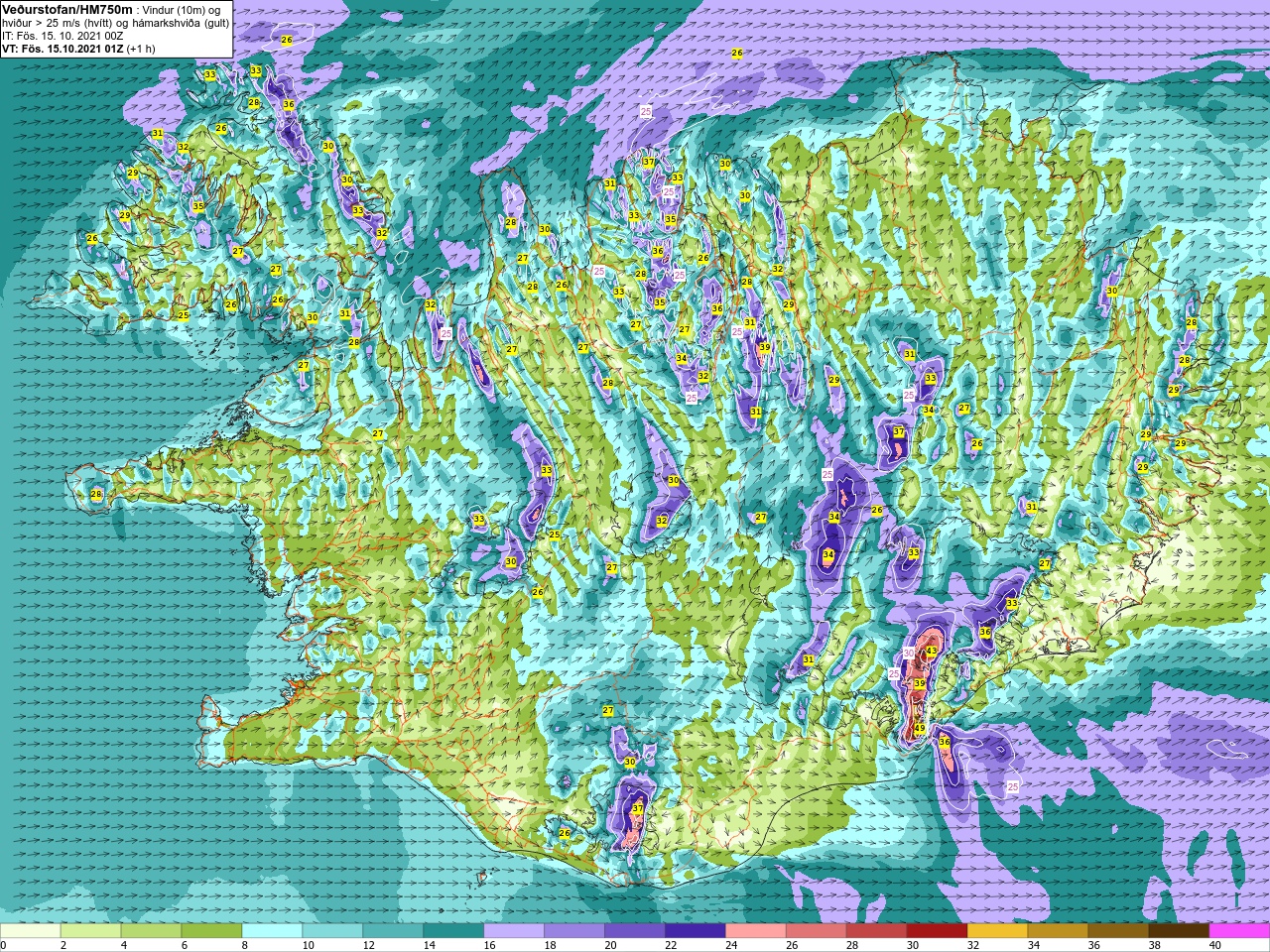Select the magenta above-40 legend swatch
Screen dimensions: 1270x952
(1239, 931)
